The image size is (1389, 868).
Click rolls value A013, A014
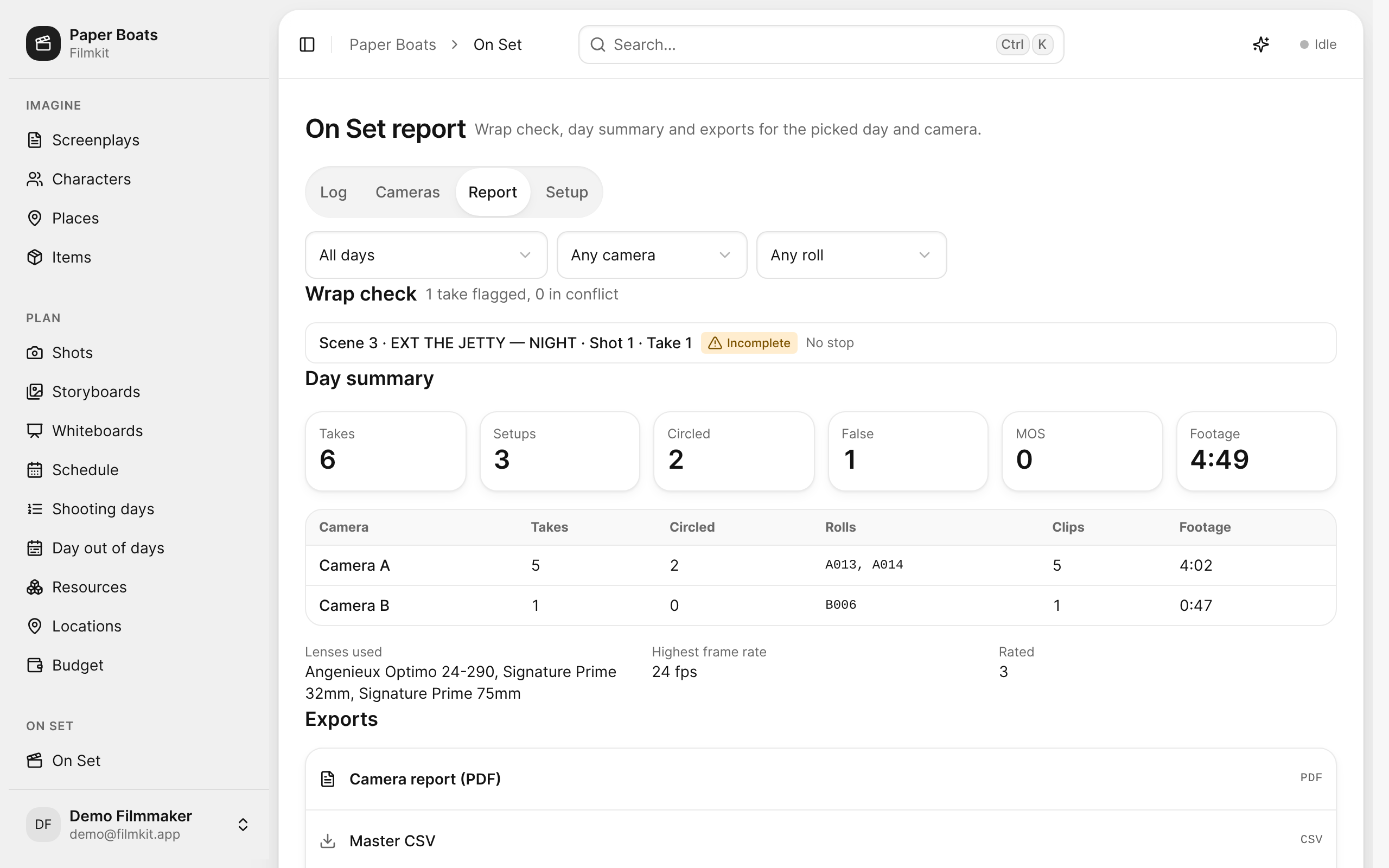(x=864, y=565)
